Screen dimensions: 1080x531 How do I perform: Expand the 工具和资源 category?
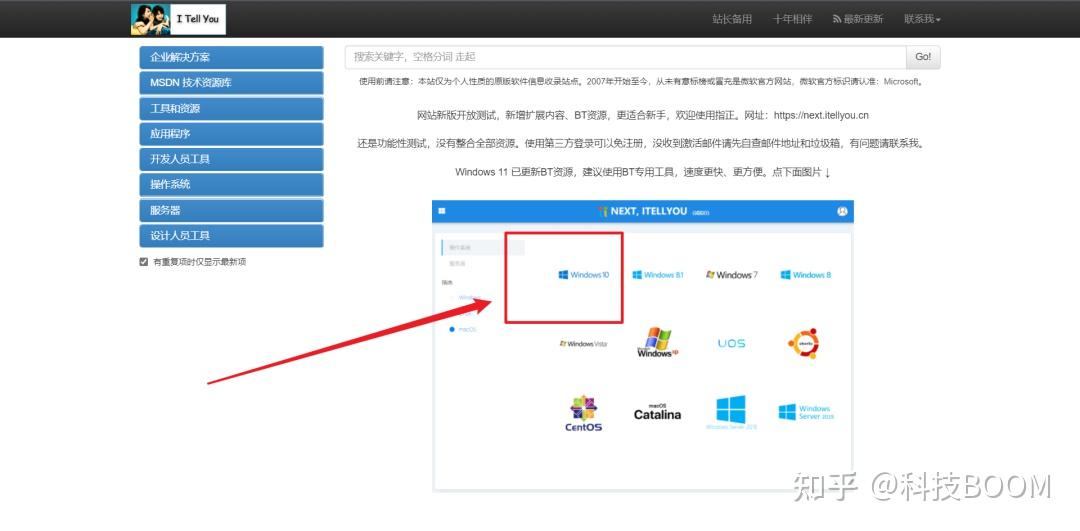click(x=231, y=108)
